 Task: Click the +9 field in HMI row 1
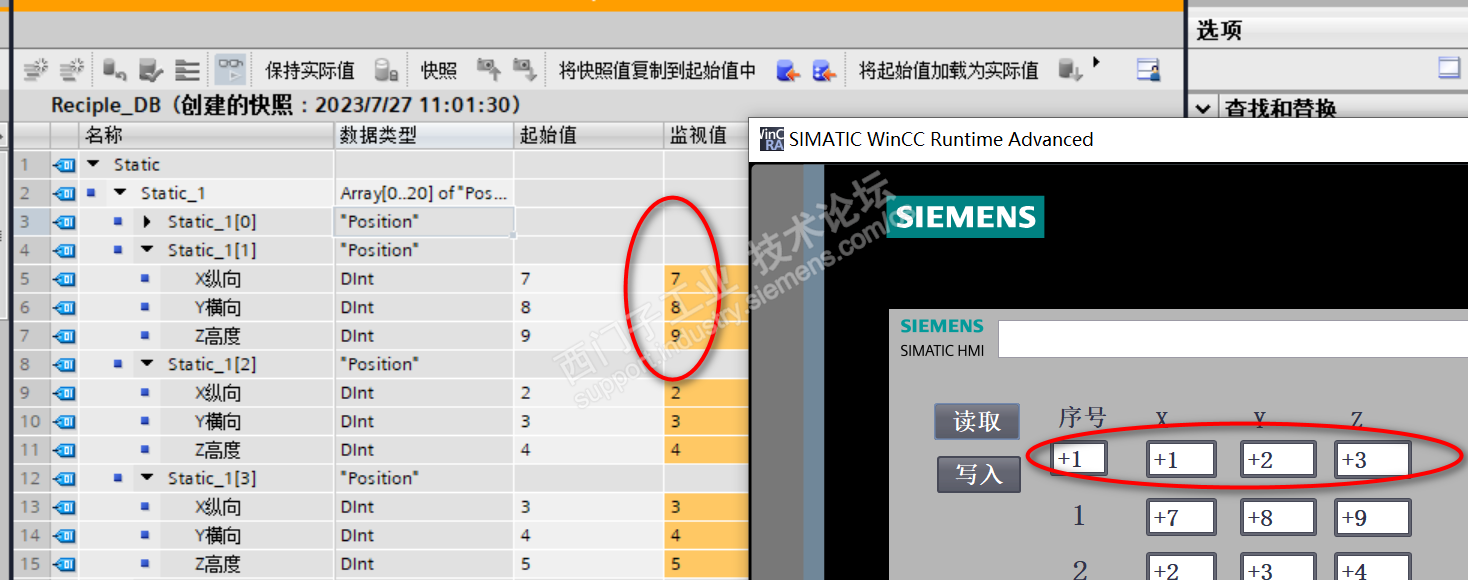(x=1373, y=517)
